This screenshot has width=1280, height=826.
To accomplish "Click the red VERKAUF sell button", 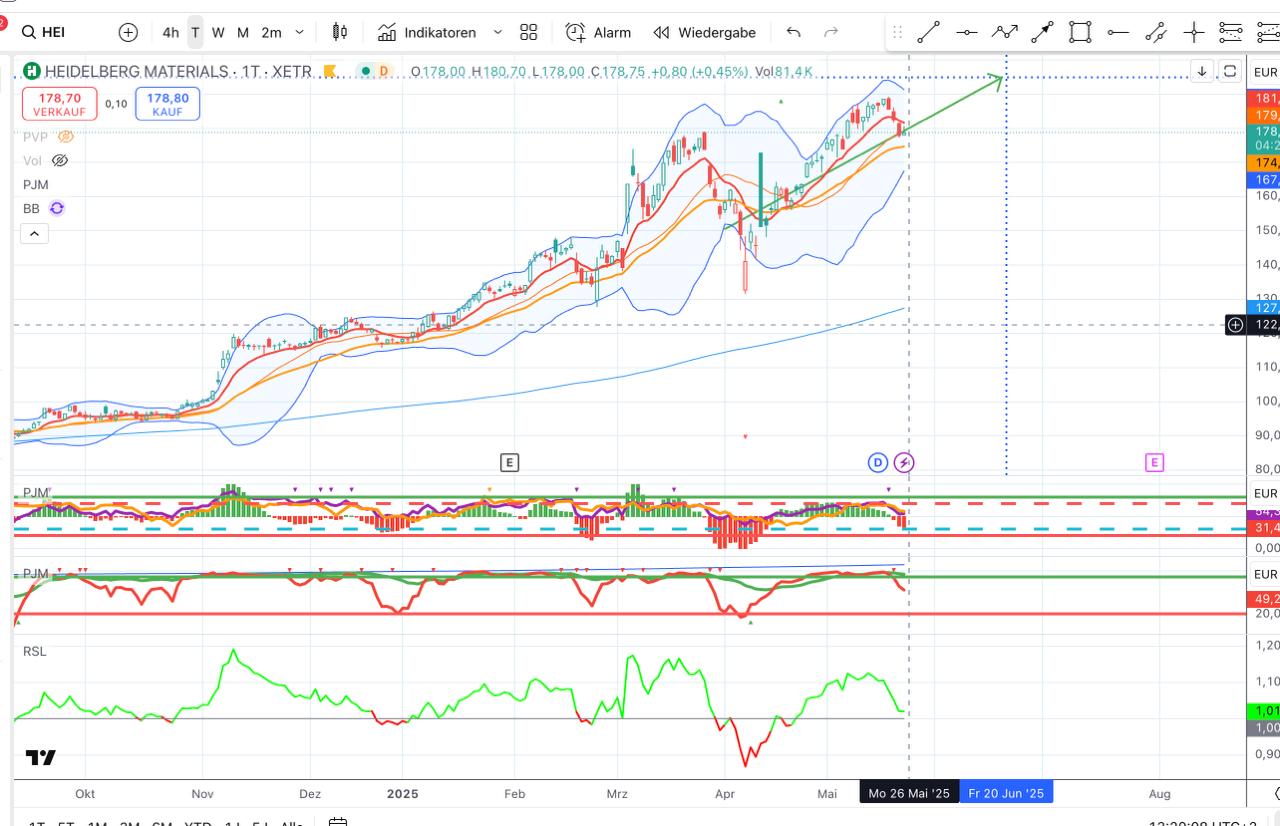I will coord(60,104).
